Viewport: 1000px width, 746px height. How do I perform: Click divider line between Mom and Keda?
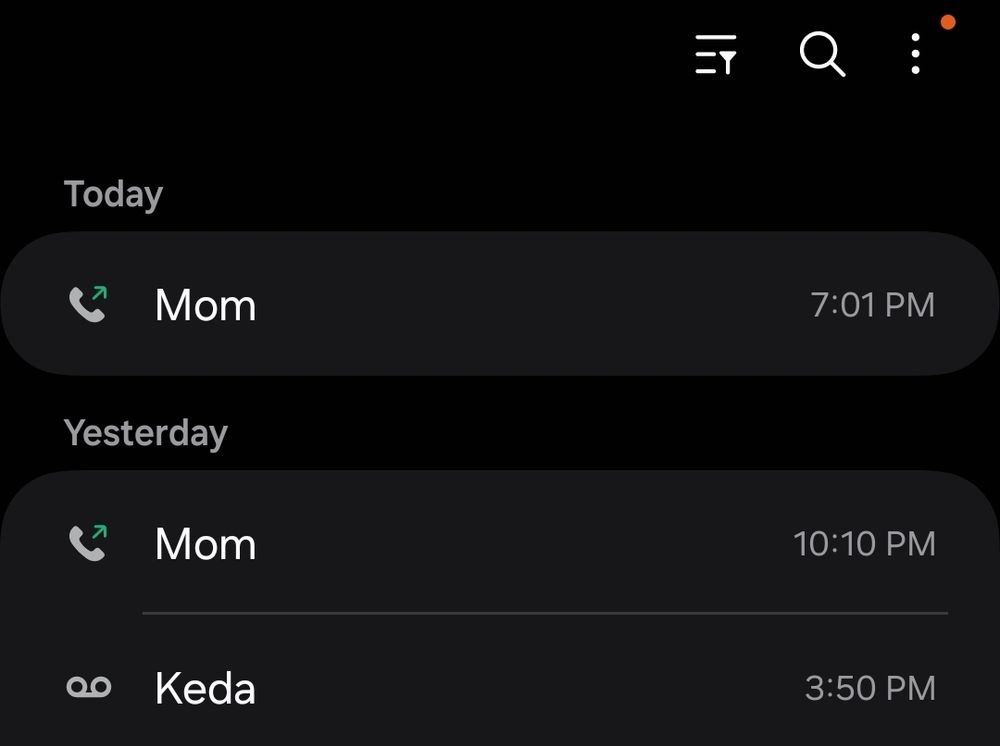545,613
